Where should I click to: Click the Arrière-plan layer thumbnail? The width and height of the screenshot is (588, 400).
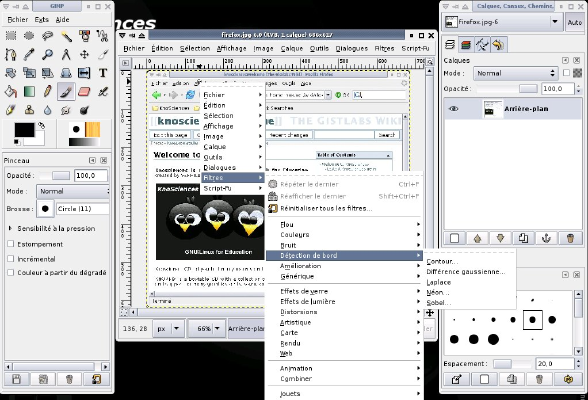pyautogui.click(x=493, y=109)
